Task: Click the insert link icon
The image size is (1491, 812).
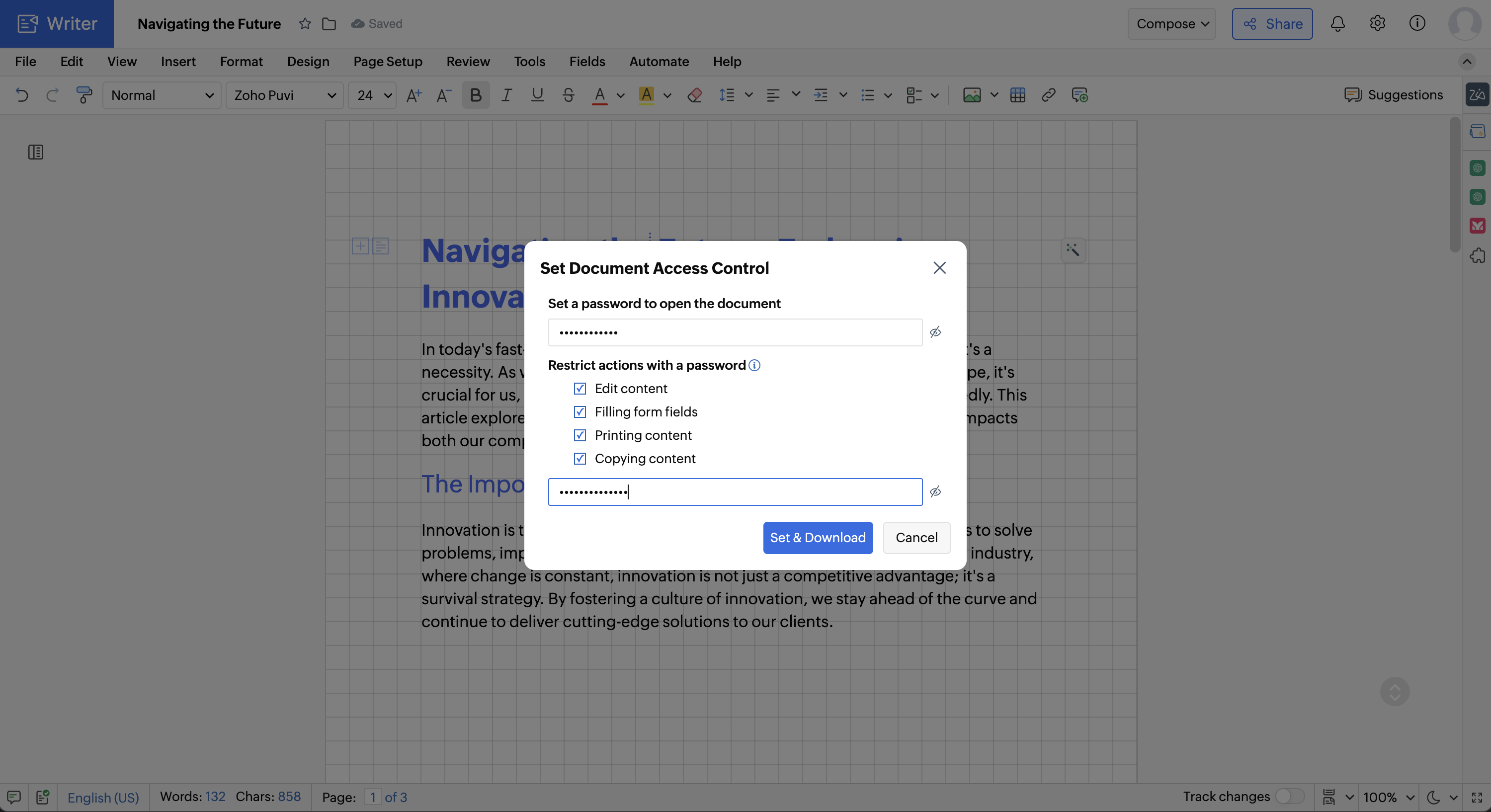Action: (x=1048, y=95)
